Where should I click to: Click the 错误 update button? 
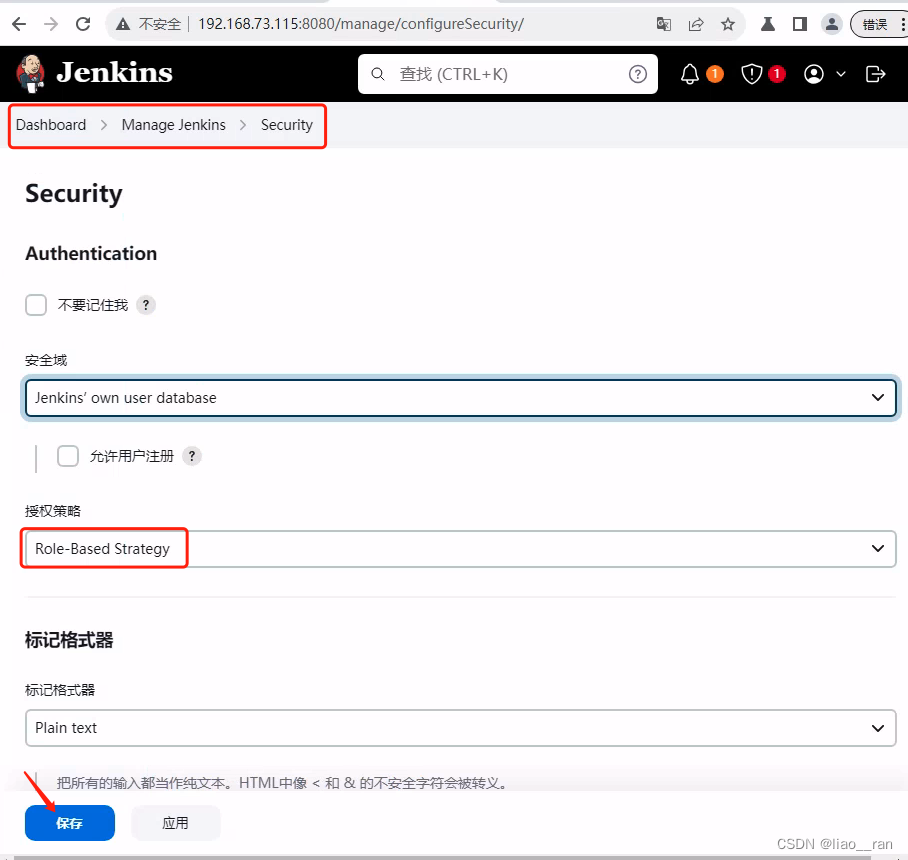(x=877, y=24)
